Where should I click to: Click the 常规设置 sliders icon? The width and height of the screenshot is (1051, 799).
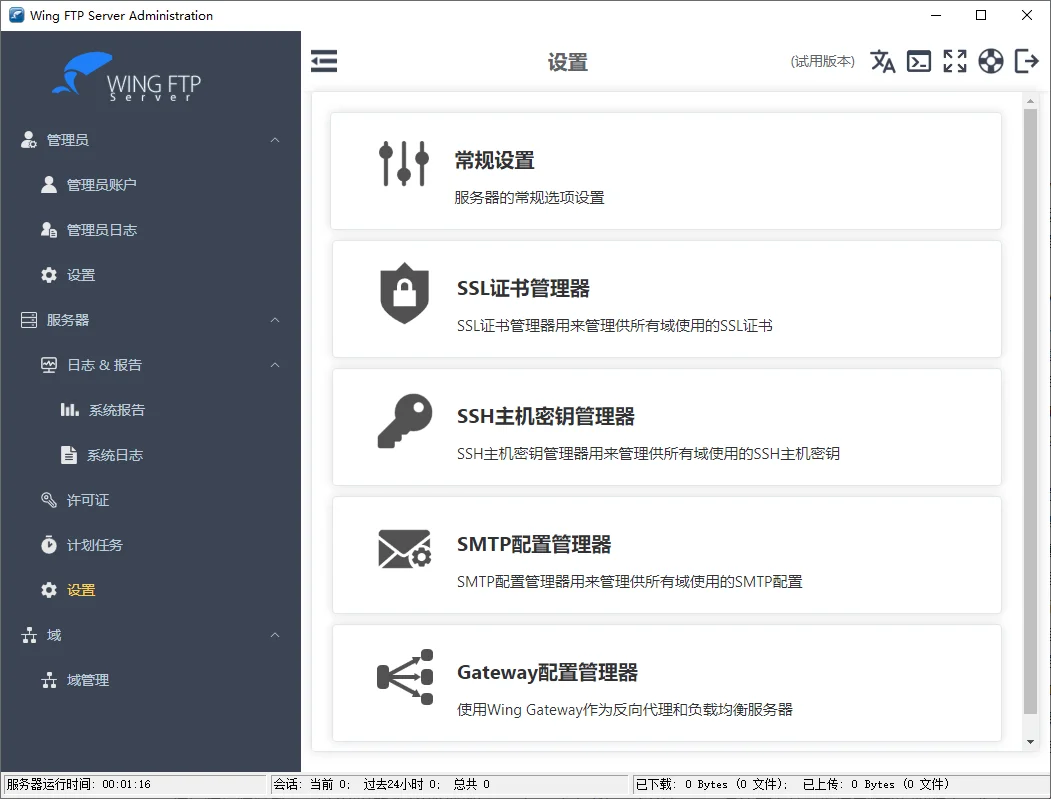coord(404,164)
